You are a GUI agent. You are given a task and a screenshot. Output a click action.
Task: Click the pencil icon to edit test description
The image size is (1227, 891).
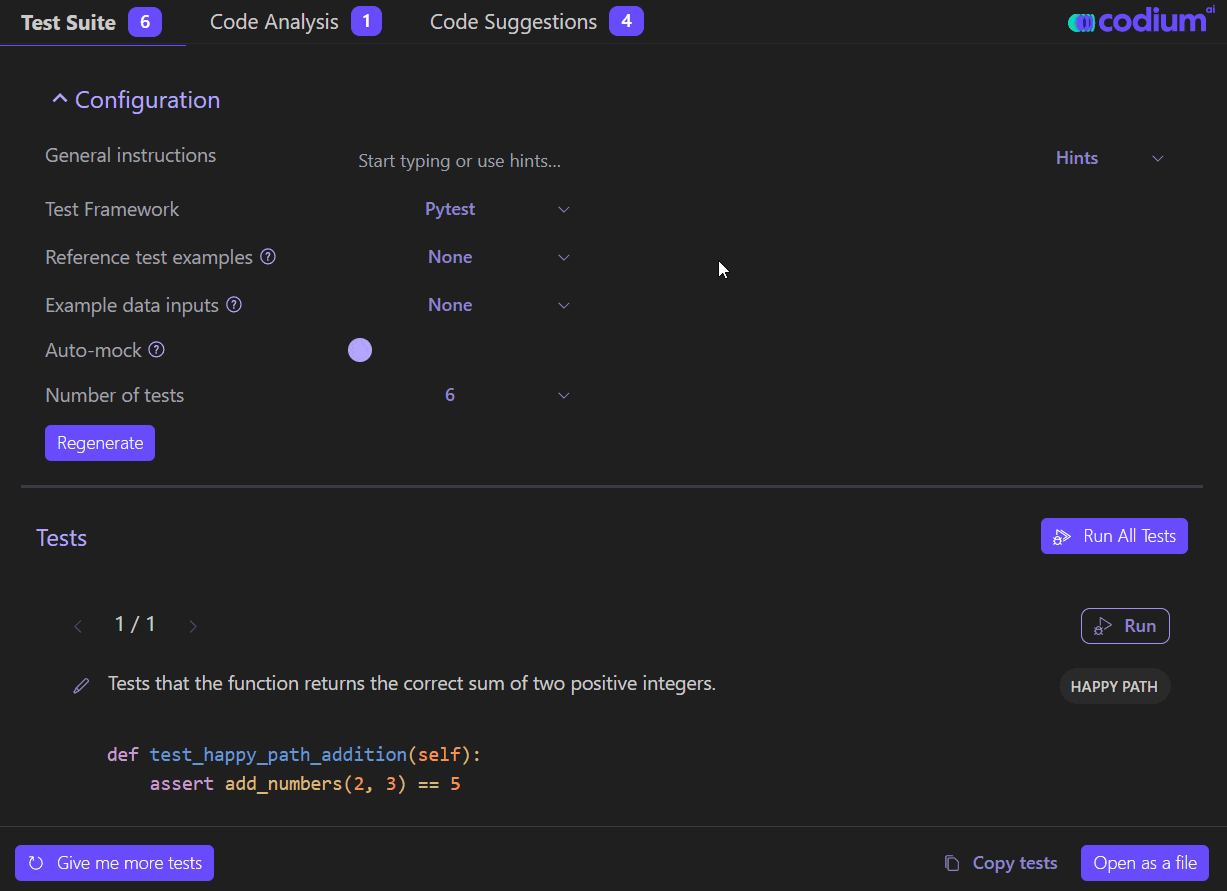tap(81, 685)
